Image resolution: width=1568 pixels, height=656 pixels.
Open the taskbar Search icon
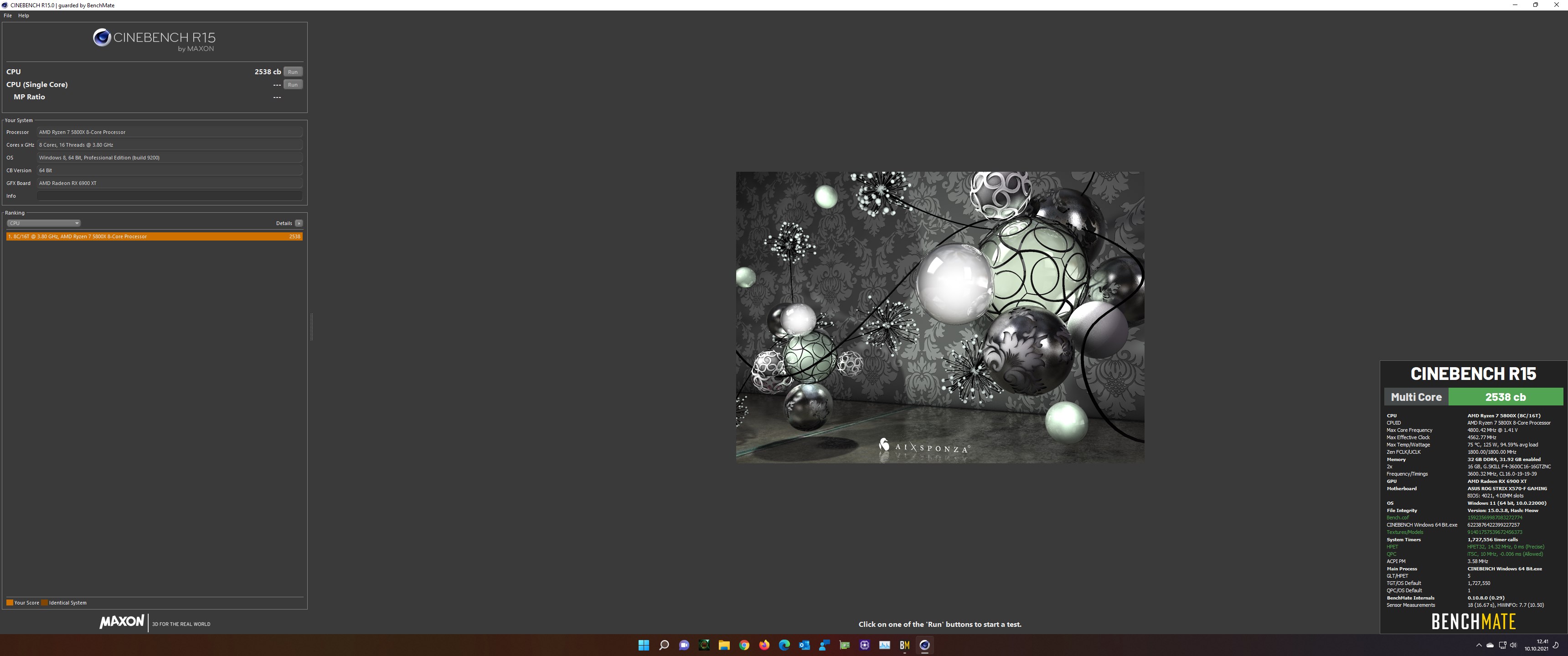[x=664, y=645]
